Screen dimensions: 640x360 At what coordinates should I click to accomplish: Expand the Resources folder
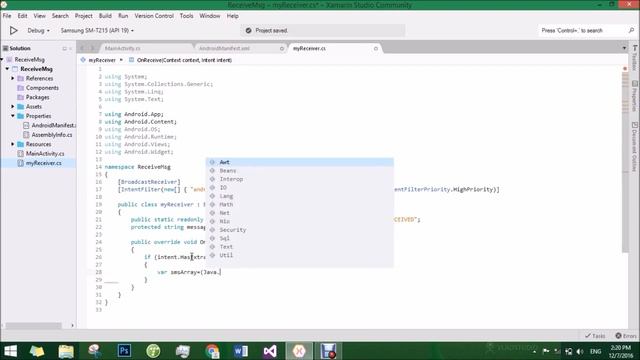pos(13,144)
